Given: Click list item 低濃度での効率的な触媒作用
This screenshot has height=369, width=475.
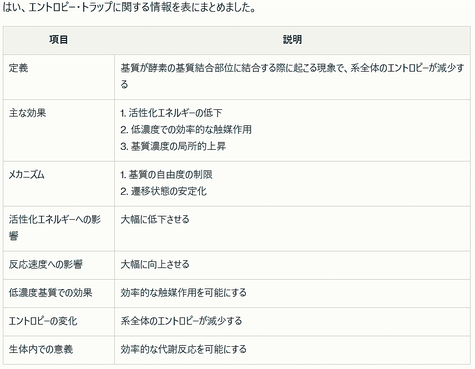Looking at the screenshot, I should (x=186, y=130).
